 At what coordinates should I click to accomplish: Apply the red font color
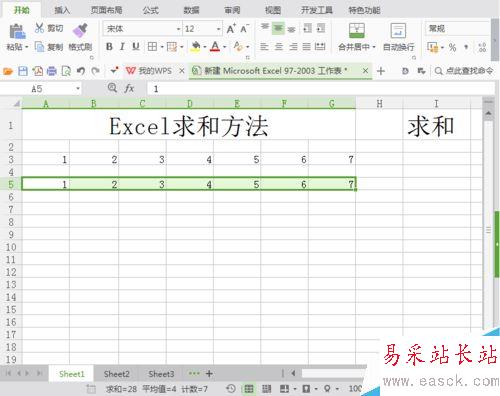pos(215,47)
